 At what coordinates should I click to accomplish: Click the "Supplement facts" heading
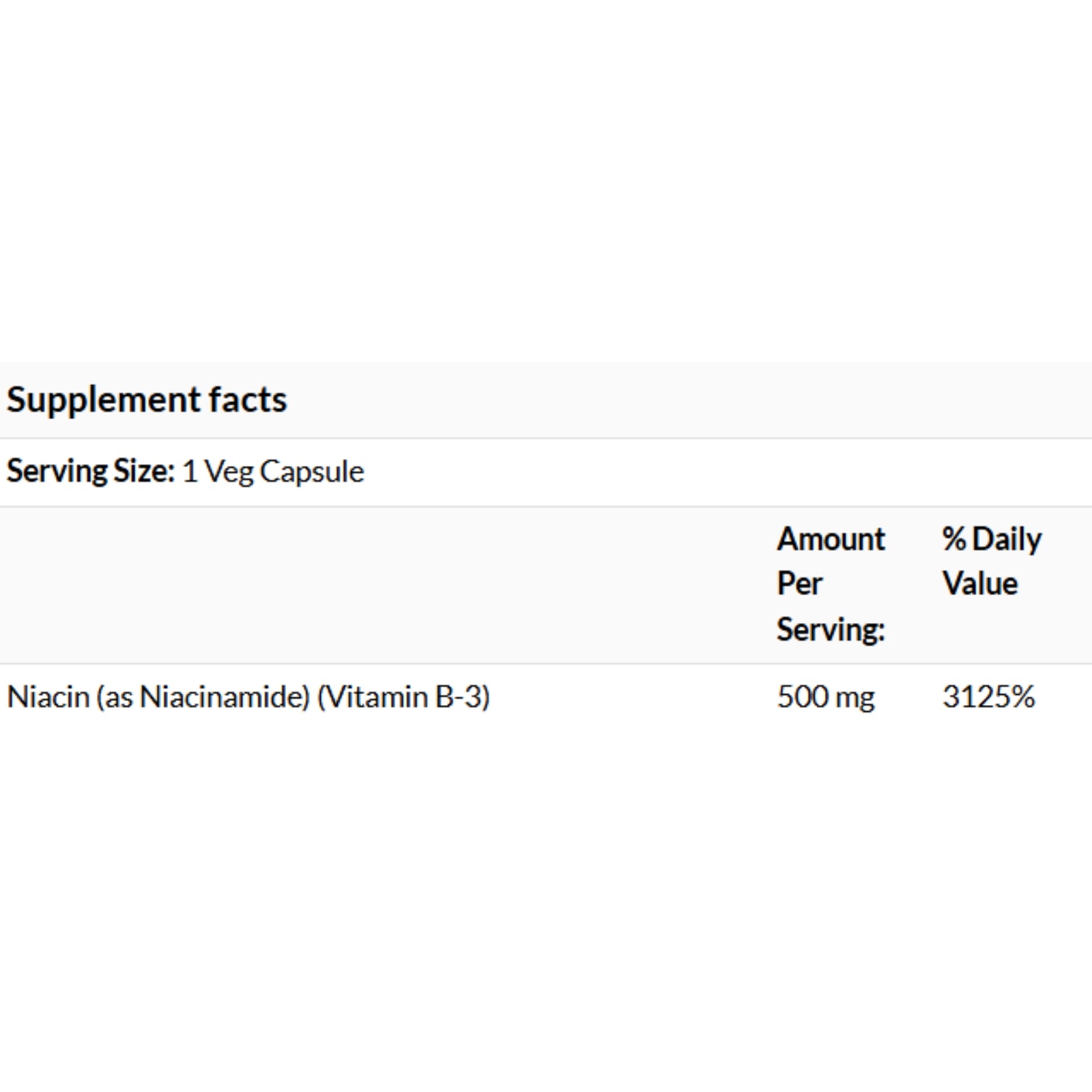[147, 401]
